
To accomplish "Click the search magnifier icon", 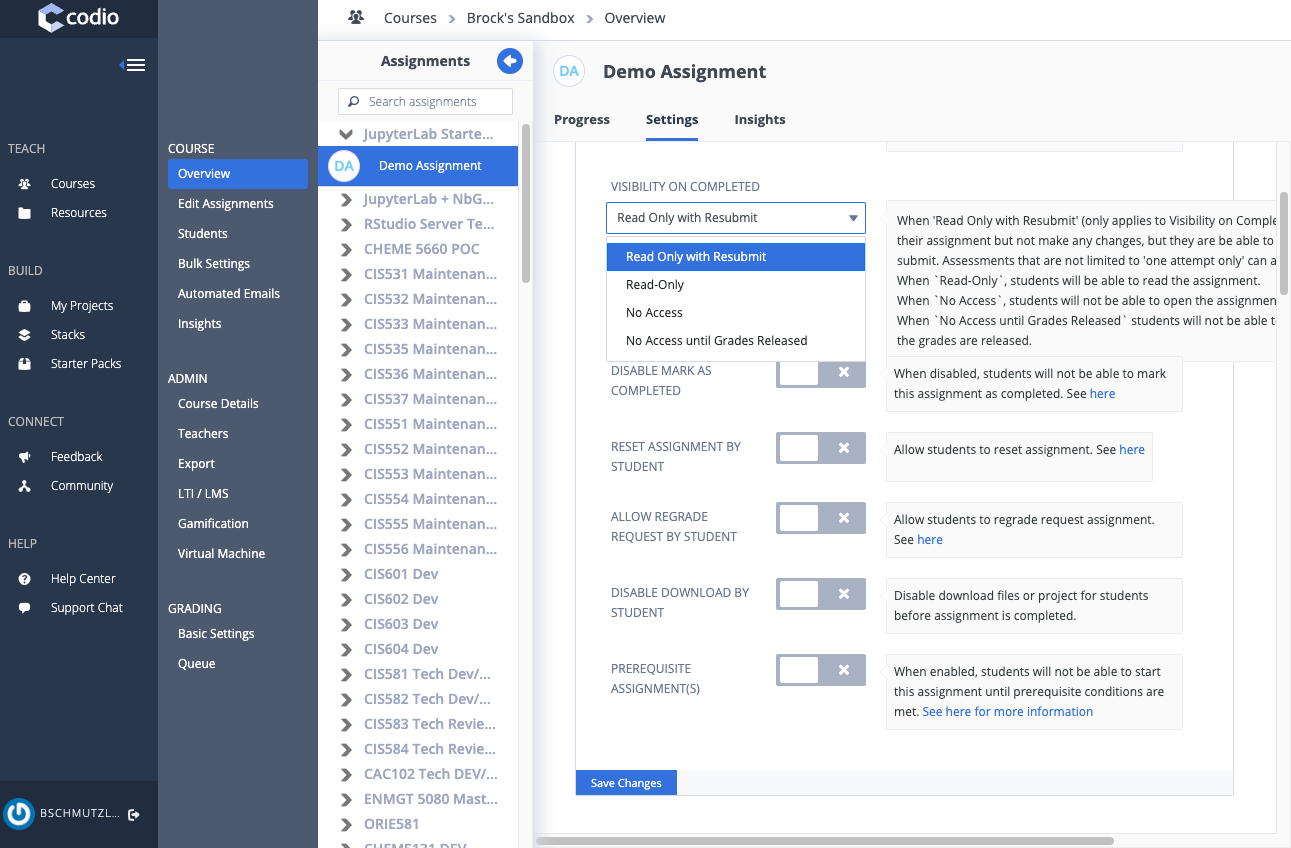I will pos(353,101).
